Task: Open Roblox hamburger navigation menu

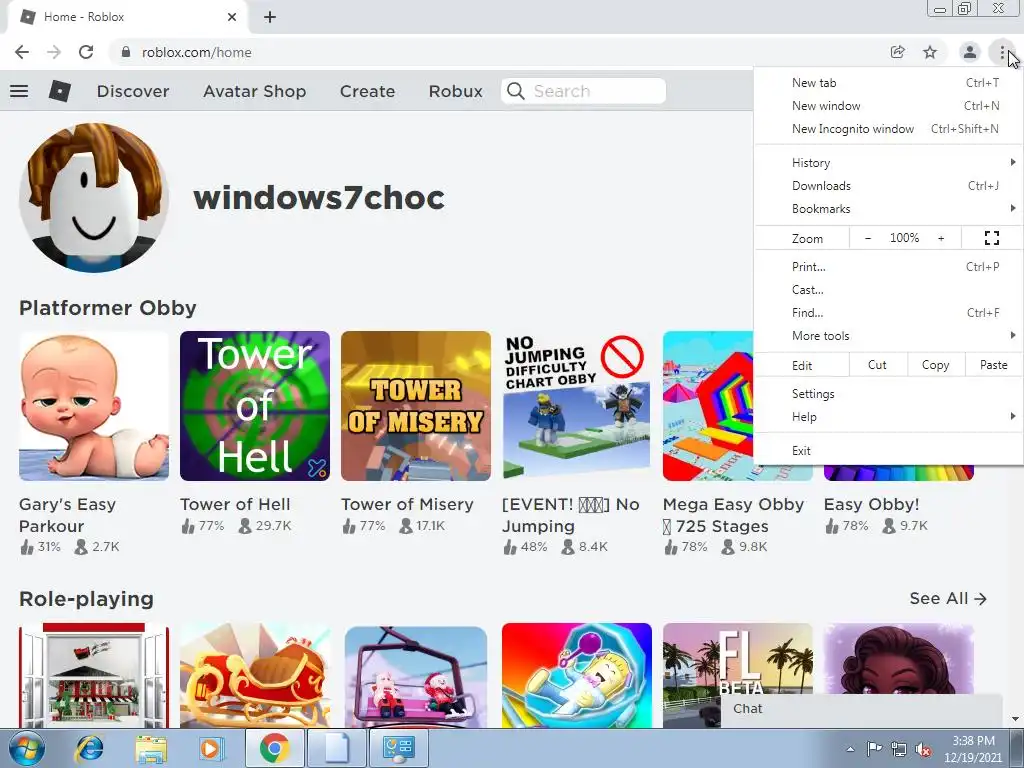Action: 19,91
